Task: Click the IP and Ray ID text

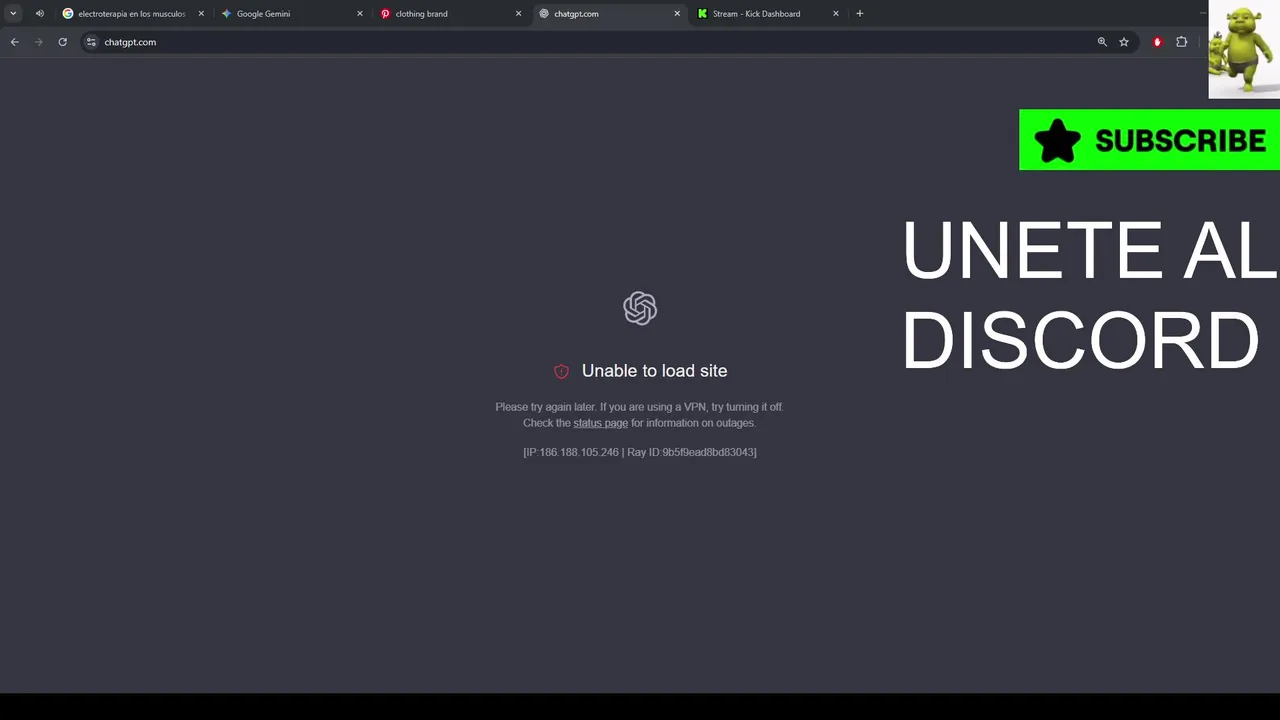Action: [x=640, y=452]
